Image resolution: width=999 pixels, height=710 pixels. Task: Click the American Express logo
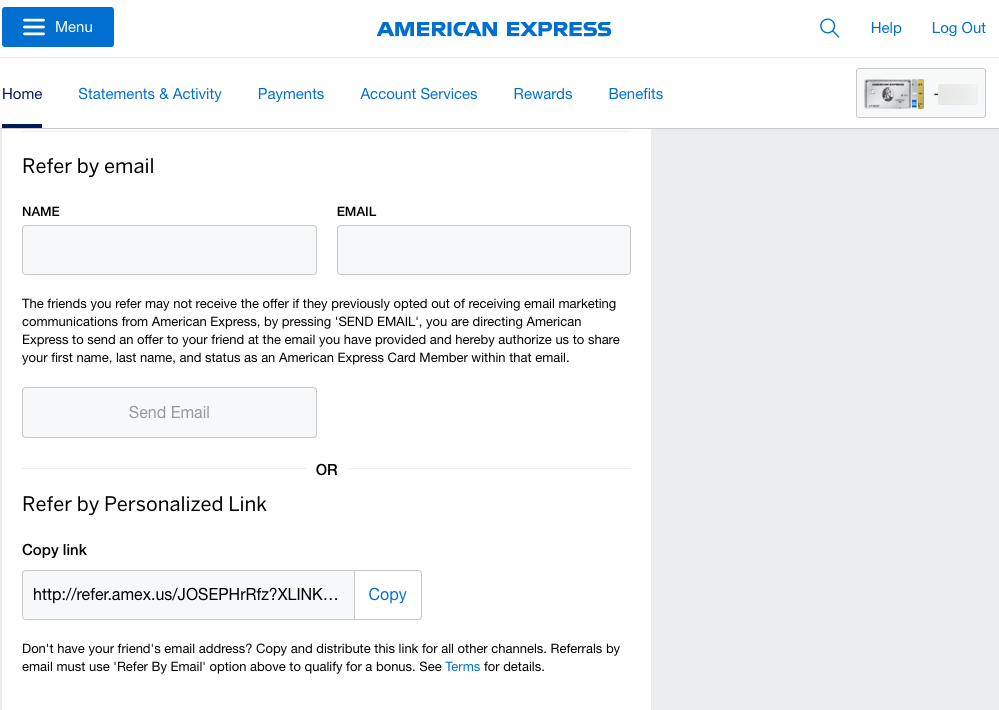[x=494, y=29]
